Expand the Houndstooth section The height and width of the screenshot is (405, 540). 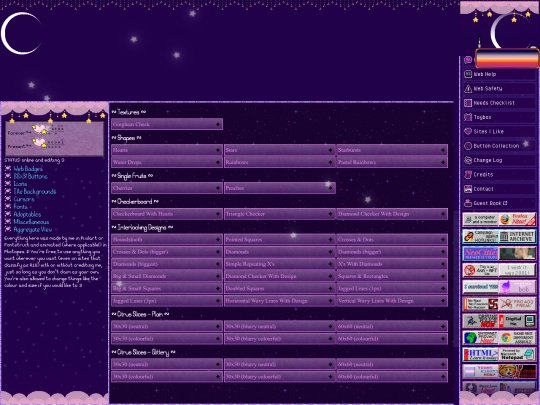[167, 239]
